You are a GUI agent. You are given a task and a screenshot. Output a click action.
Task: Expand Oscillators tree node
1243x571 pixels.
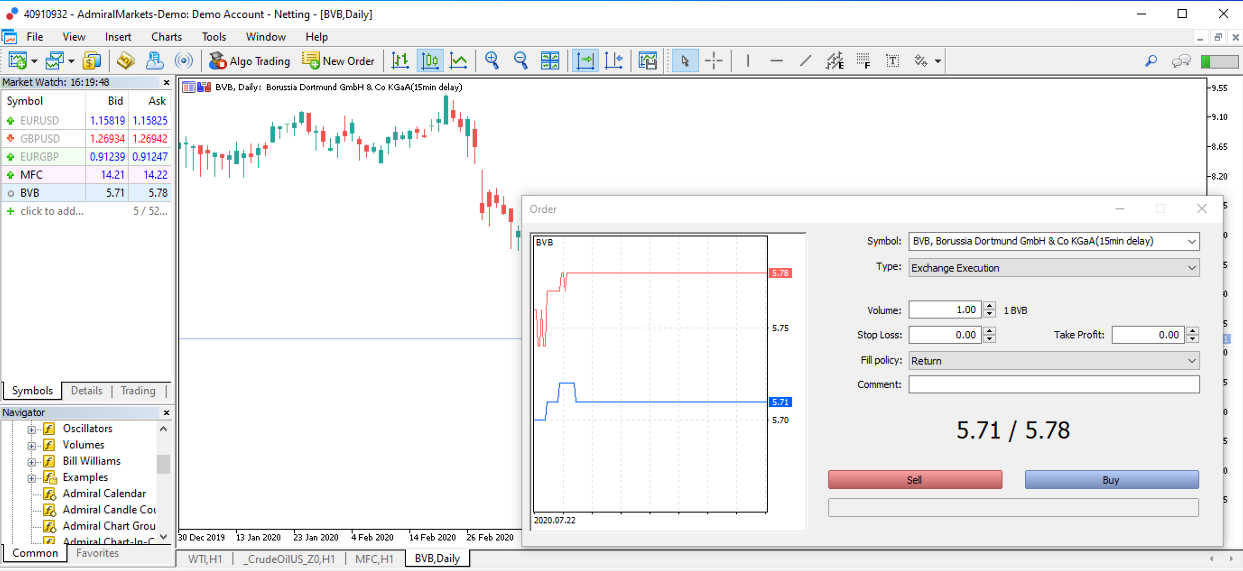32,429
